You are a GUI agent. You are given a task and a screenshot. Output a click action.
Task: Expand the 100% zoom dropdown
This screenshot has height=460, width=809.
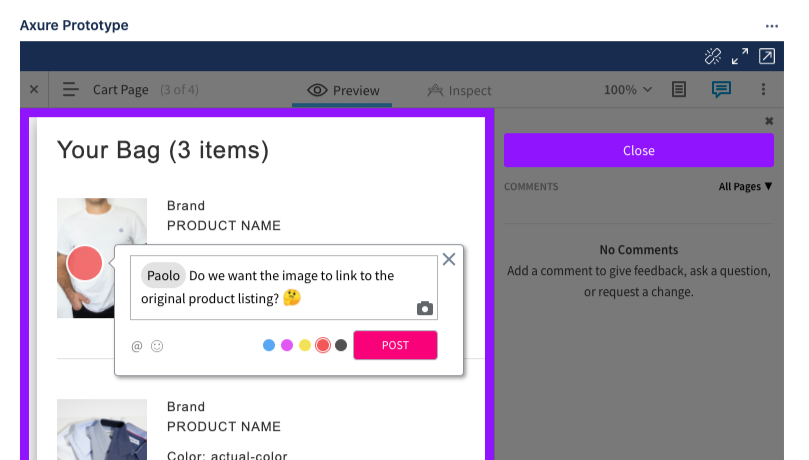click(x=628, y=90)
